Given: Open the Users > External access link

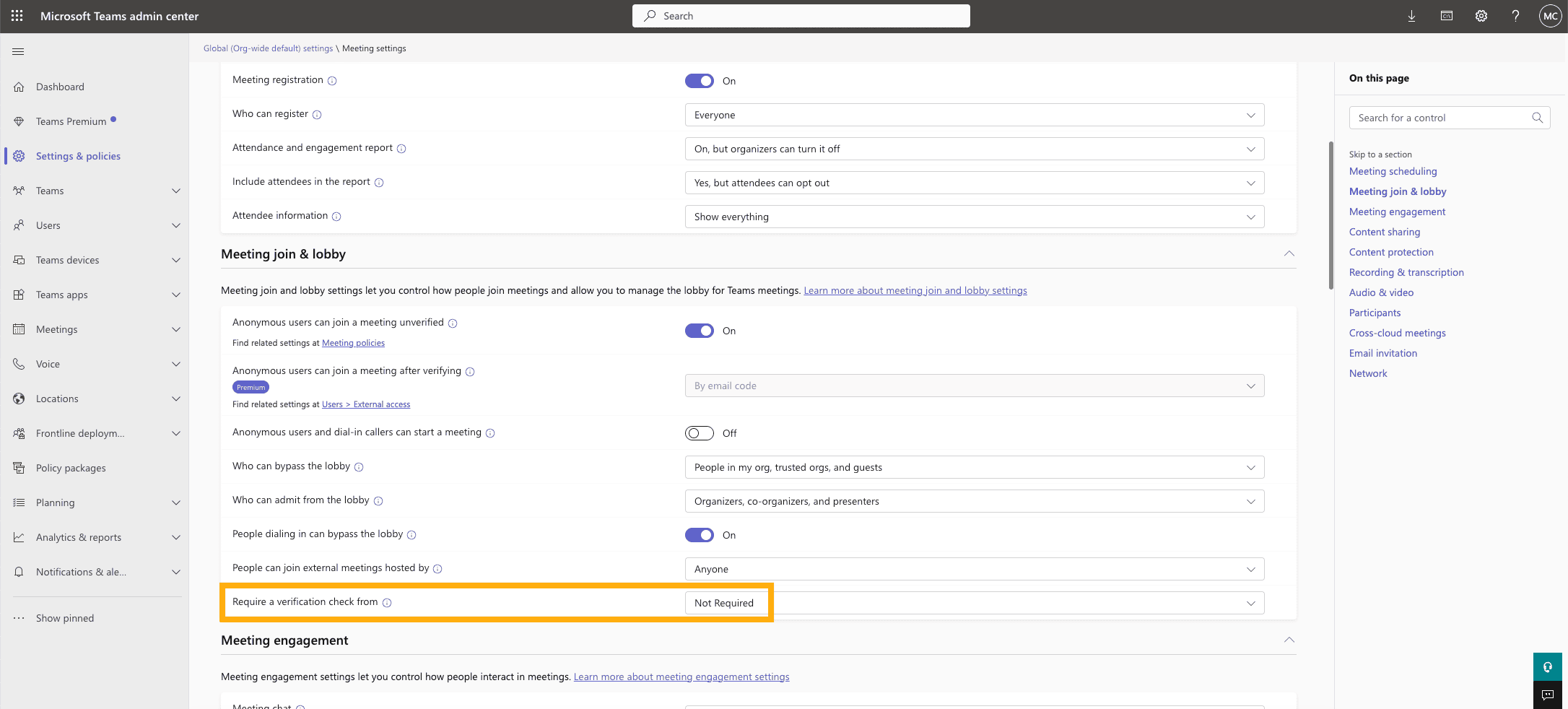Looking at the screenshot, I should (x=366, y=404).
